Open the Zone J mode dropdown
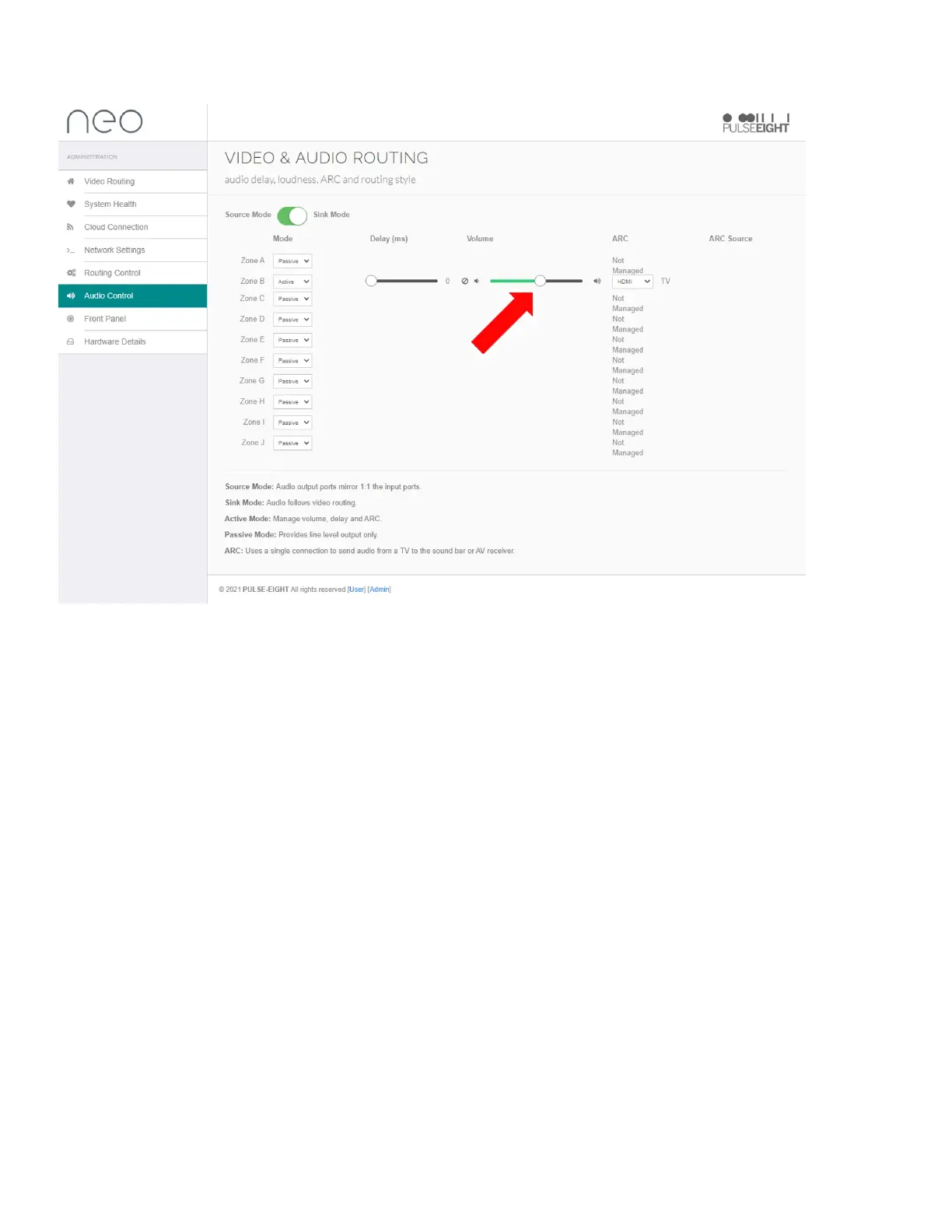Viewport: 952px width, 1232px height. pos(292,443)
